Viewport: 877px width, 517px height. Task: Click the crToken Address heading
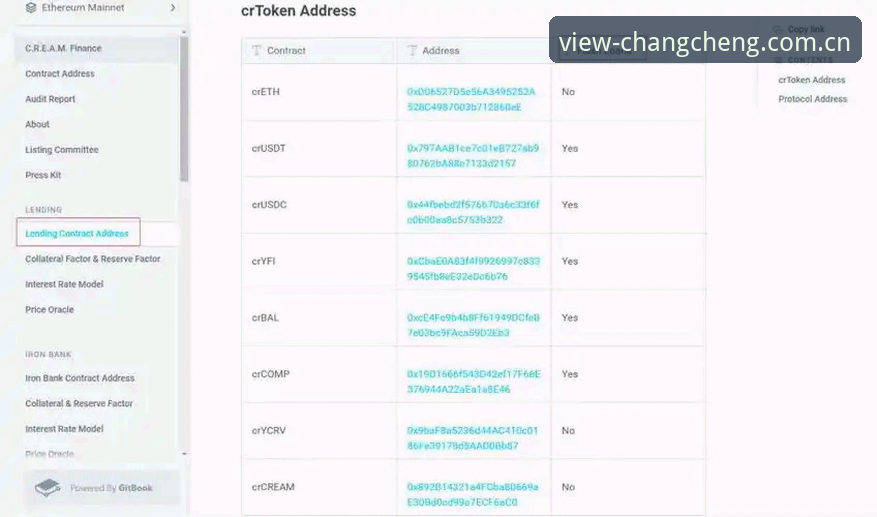click(x=298, y=11)
